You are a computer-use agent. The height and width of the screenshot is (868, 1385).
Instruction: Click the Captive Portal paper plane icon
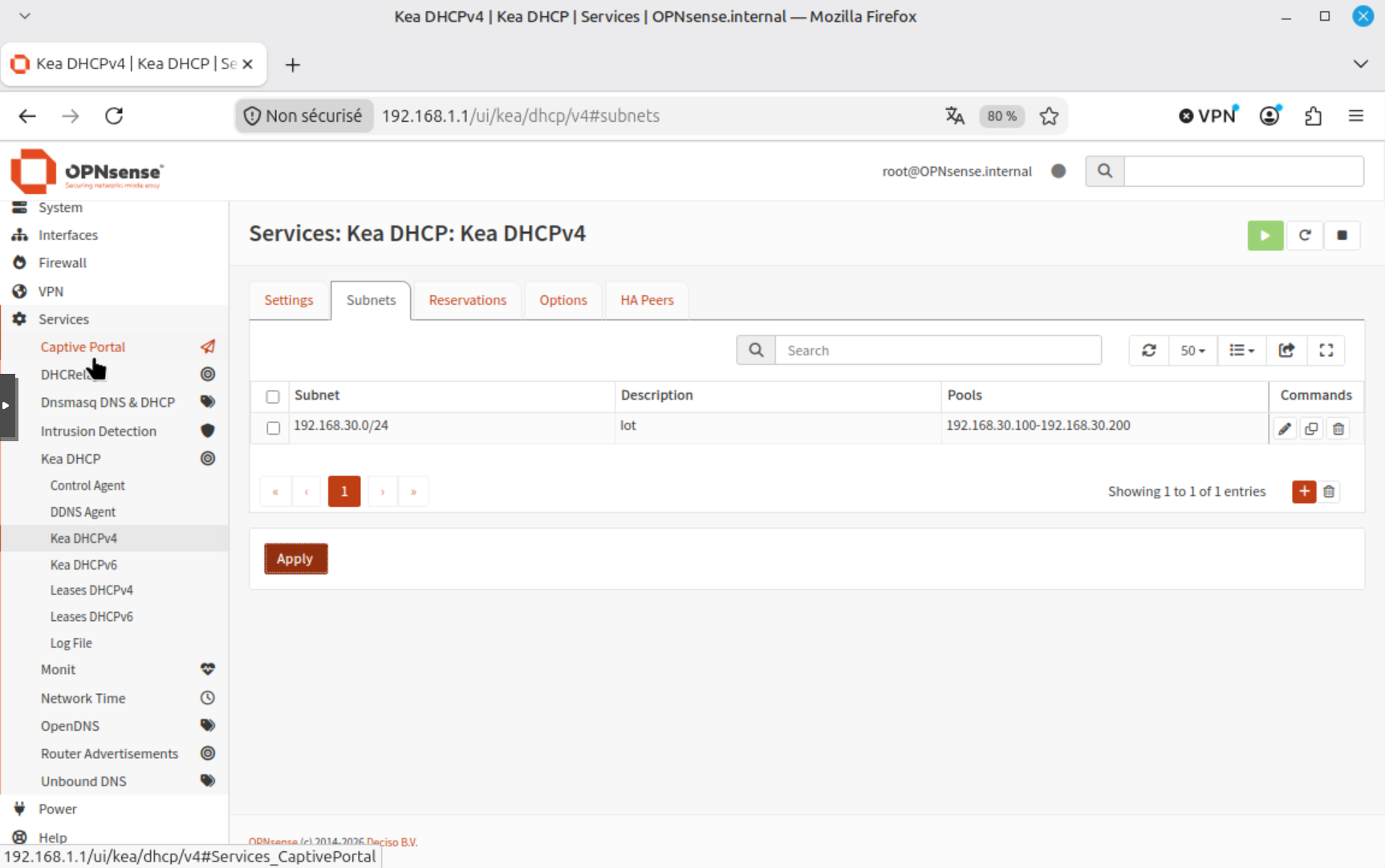[x=208, y=347]
